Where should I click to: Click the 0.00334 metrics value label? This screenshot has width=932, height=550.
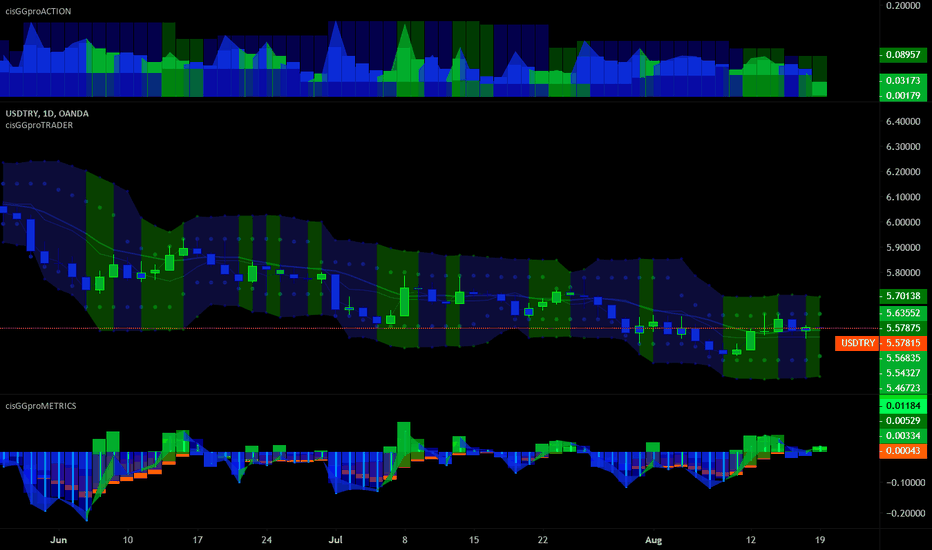(x=903, y=435)
